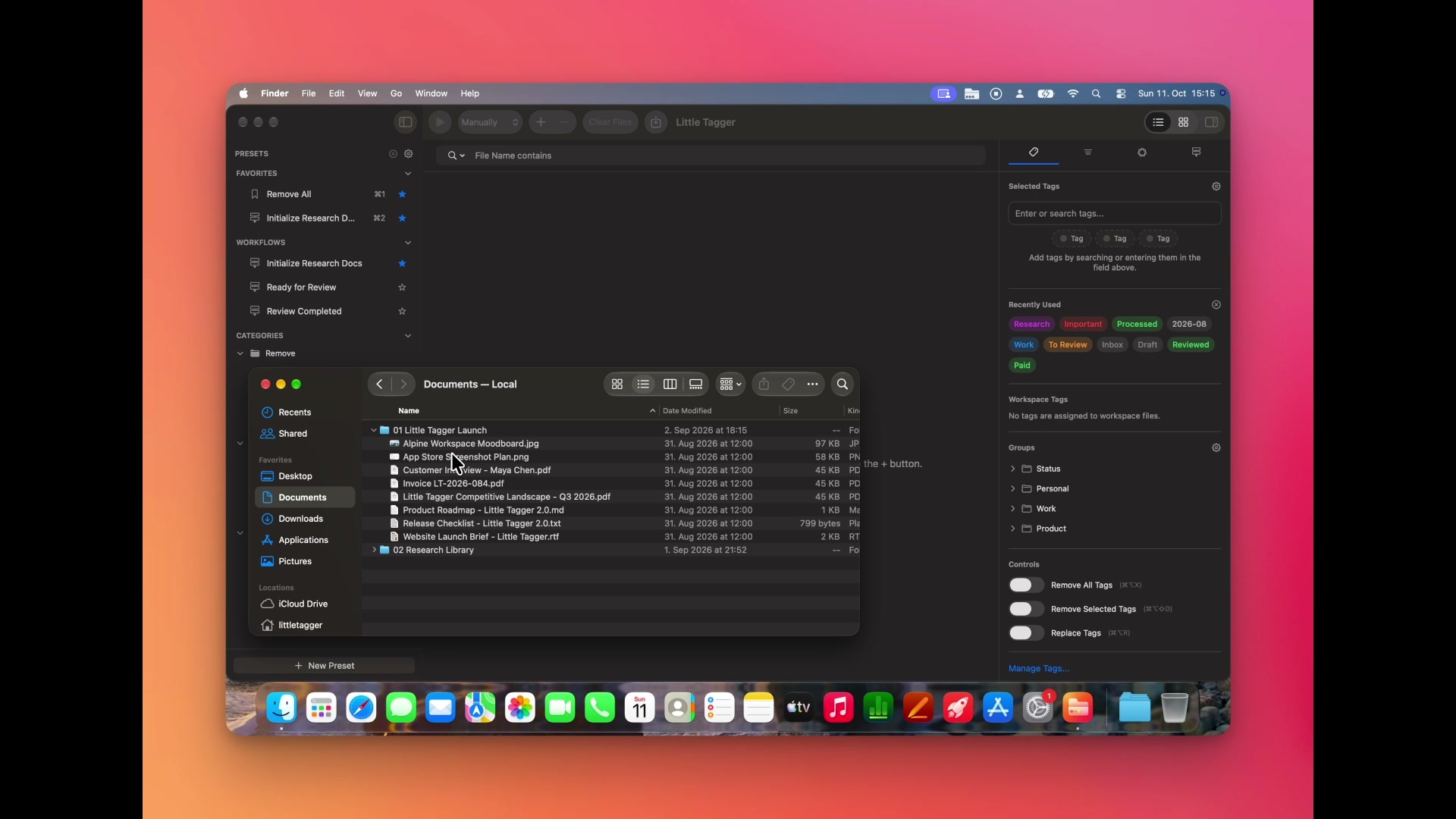The width and height of the screenshot is (1456, 819).
Task: Open the comments tab in inspector
Action: [1197, 152]
